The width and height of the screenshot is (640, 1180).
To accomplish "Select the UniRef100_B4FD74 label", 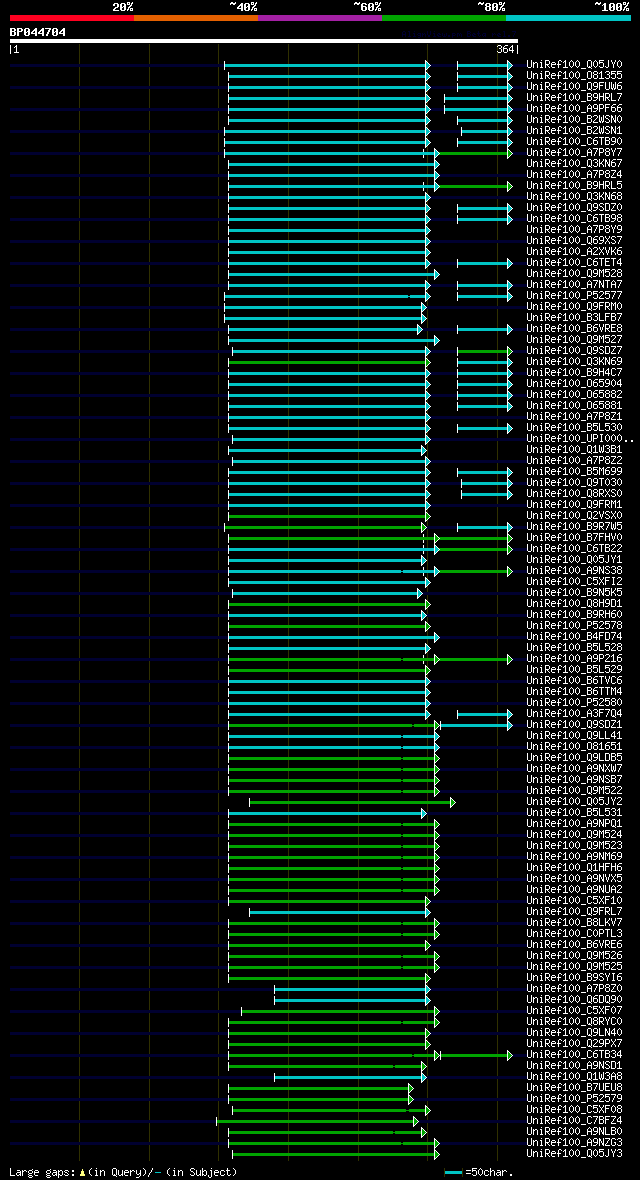I will 574,637.
